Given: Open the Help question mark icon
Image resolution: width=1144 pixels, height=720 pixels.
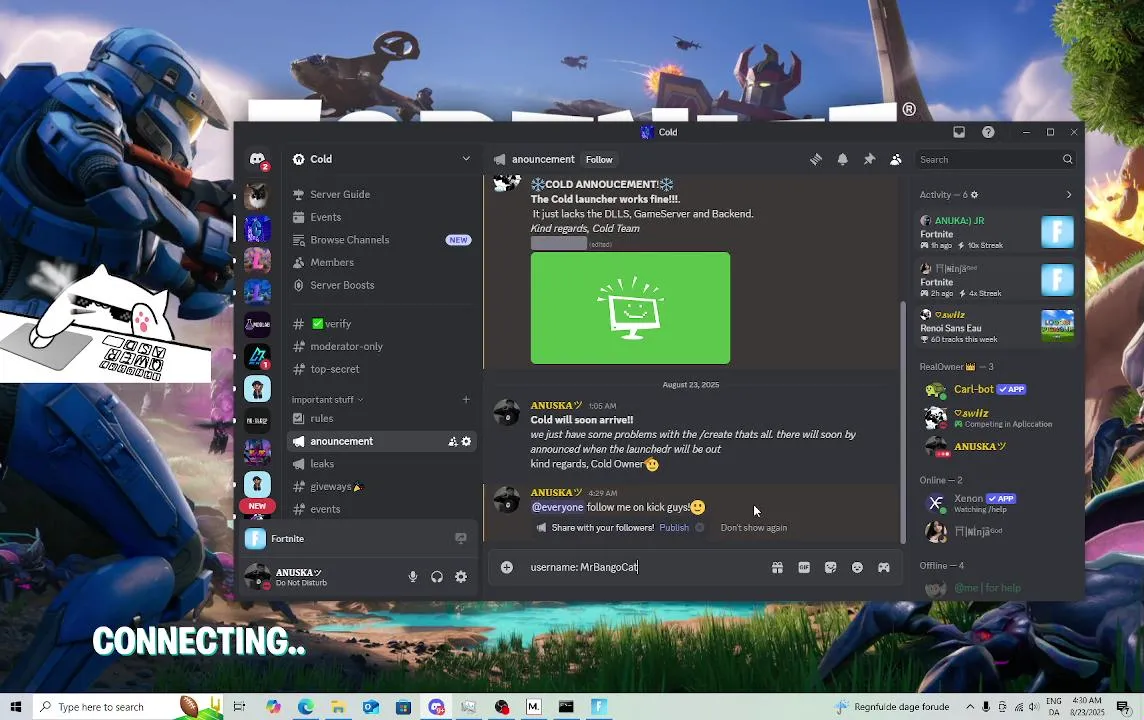Looking at the screenshot, I should tap(988, 132).
